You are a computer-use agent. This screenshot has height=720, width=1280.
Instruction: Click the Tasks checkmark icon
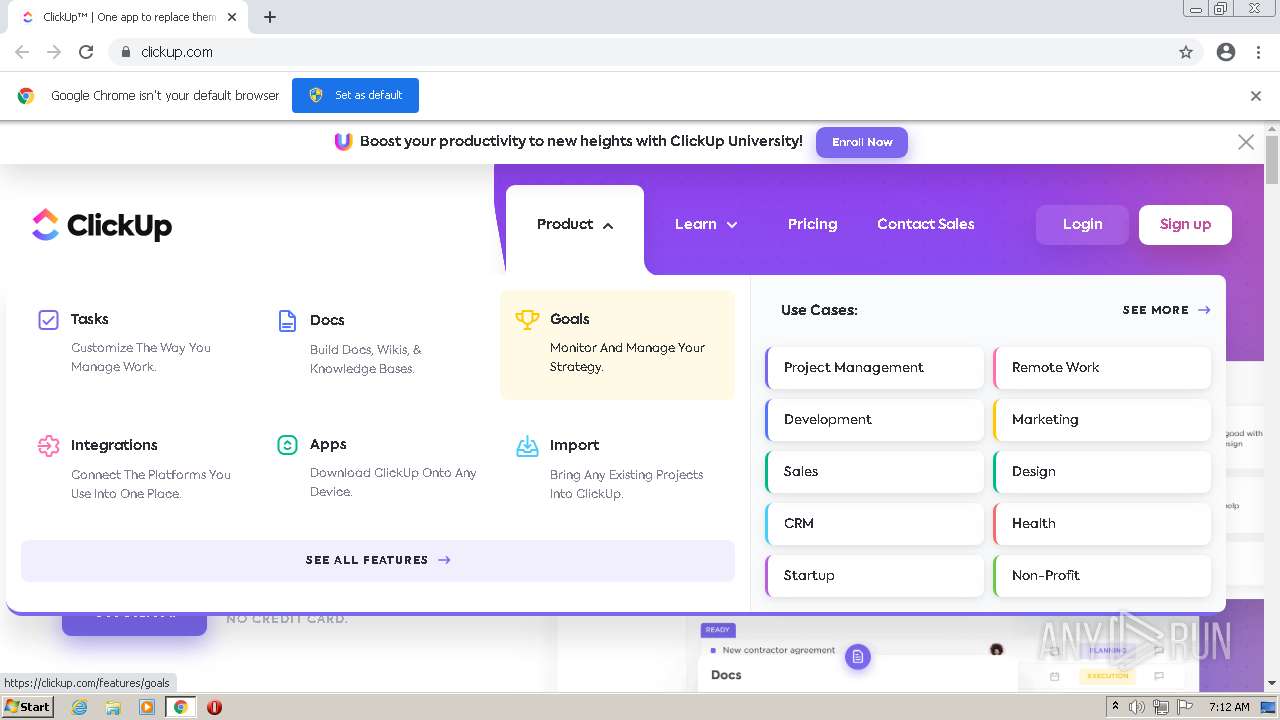(x=48, y=320)
